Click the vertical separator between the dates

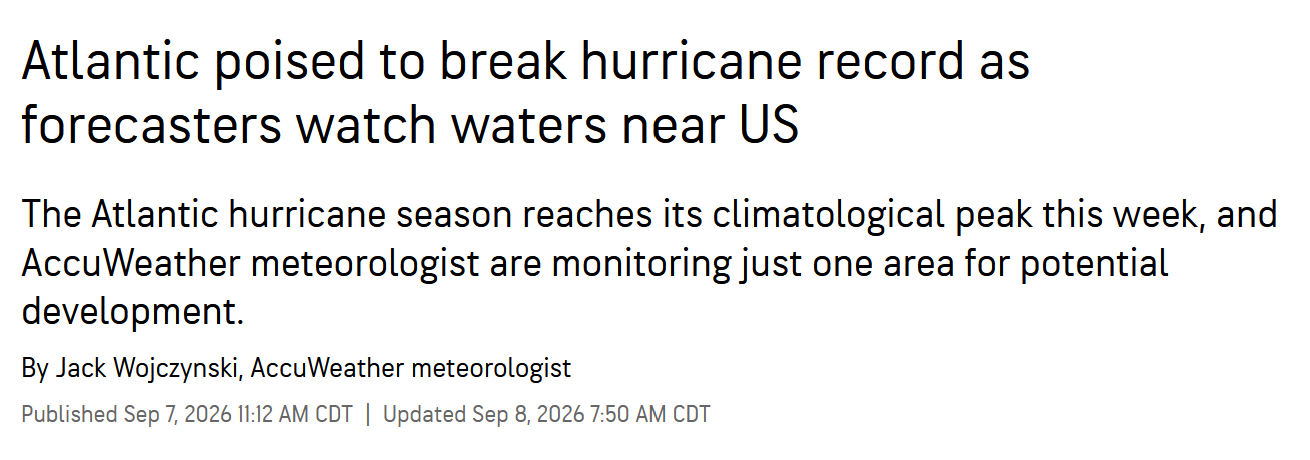pos(368,414)
